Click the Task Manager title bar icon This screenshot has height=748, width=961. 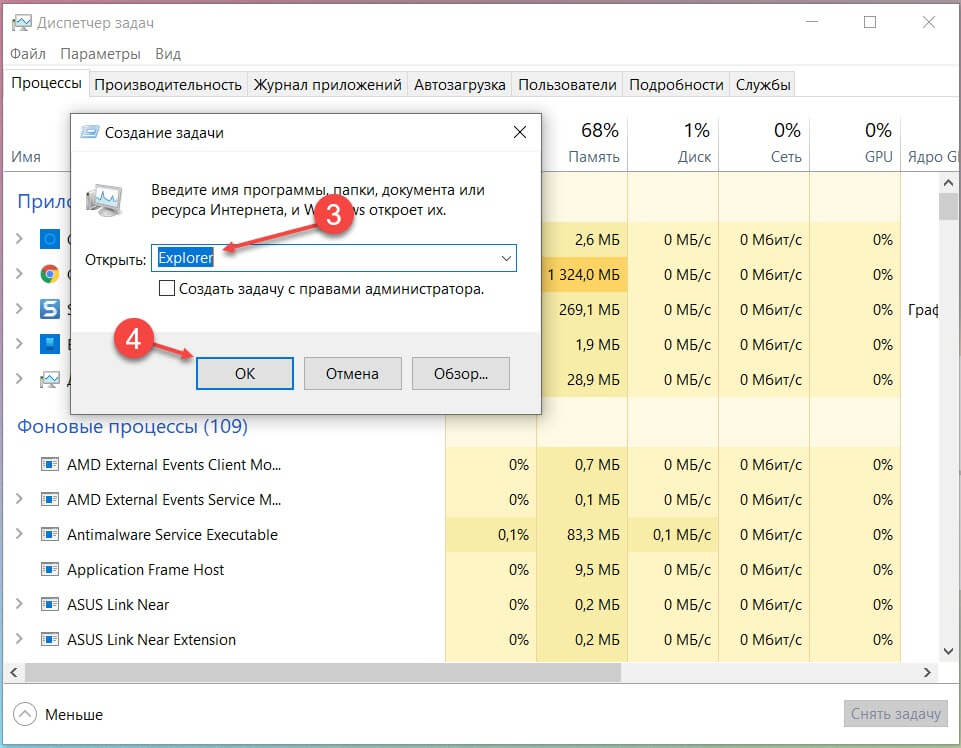[21, 23]
